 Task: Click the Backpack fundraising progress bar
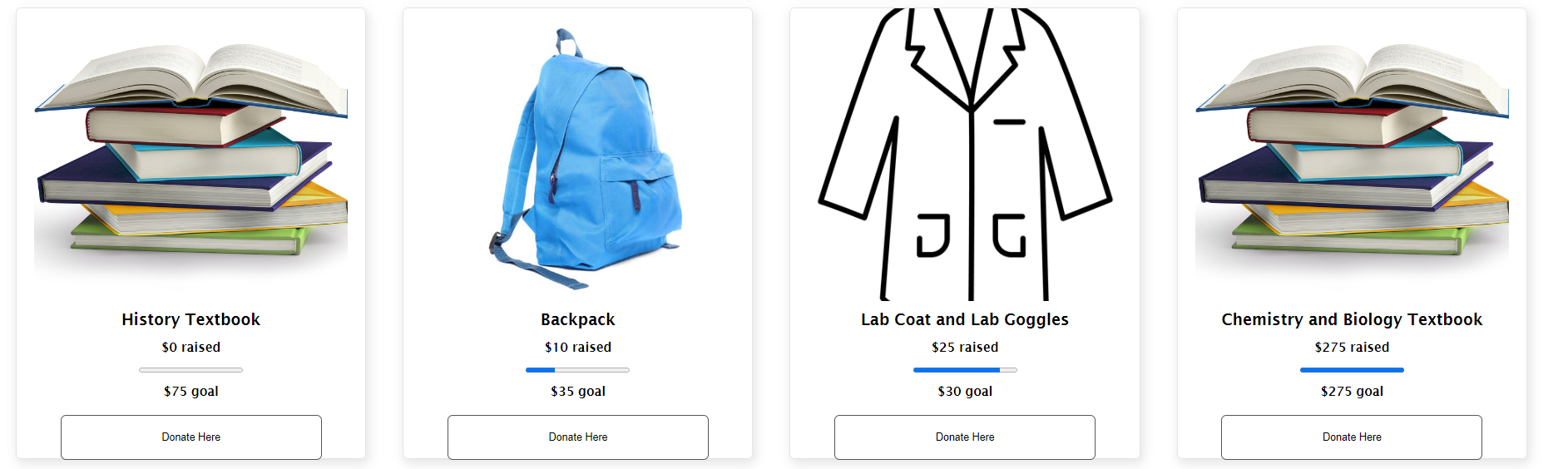coord(578,370)
